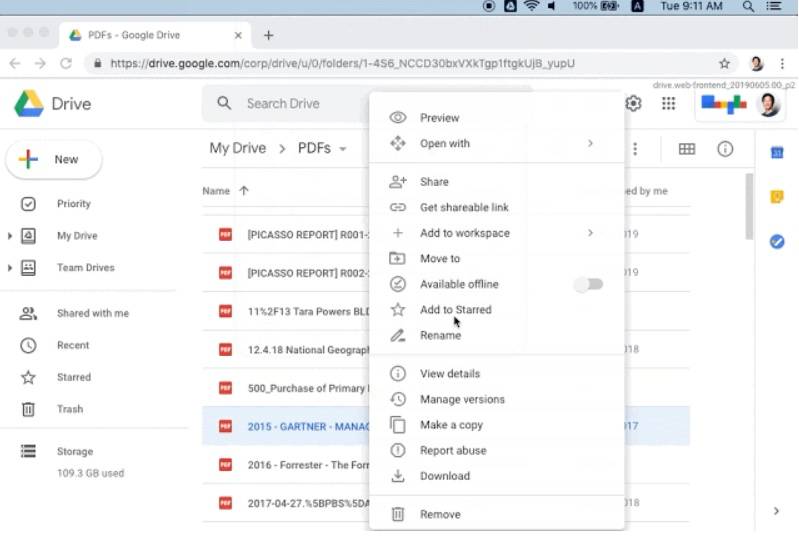Open the Keep notes side panel icon
Screen dimensions: 799x537
[777, 197]
